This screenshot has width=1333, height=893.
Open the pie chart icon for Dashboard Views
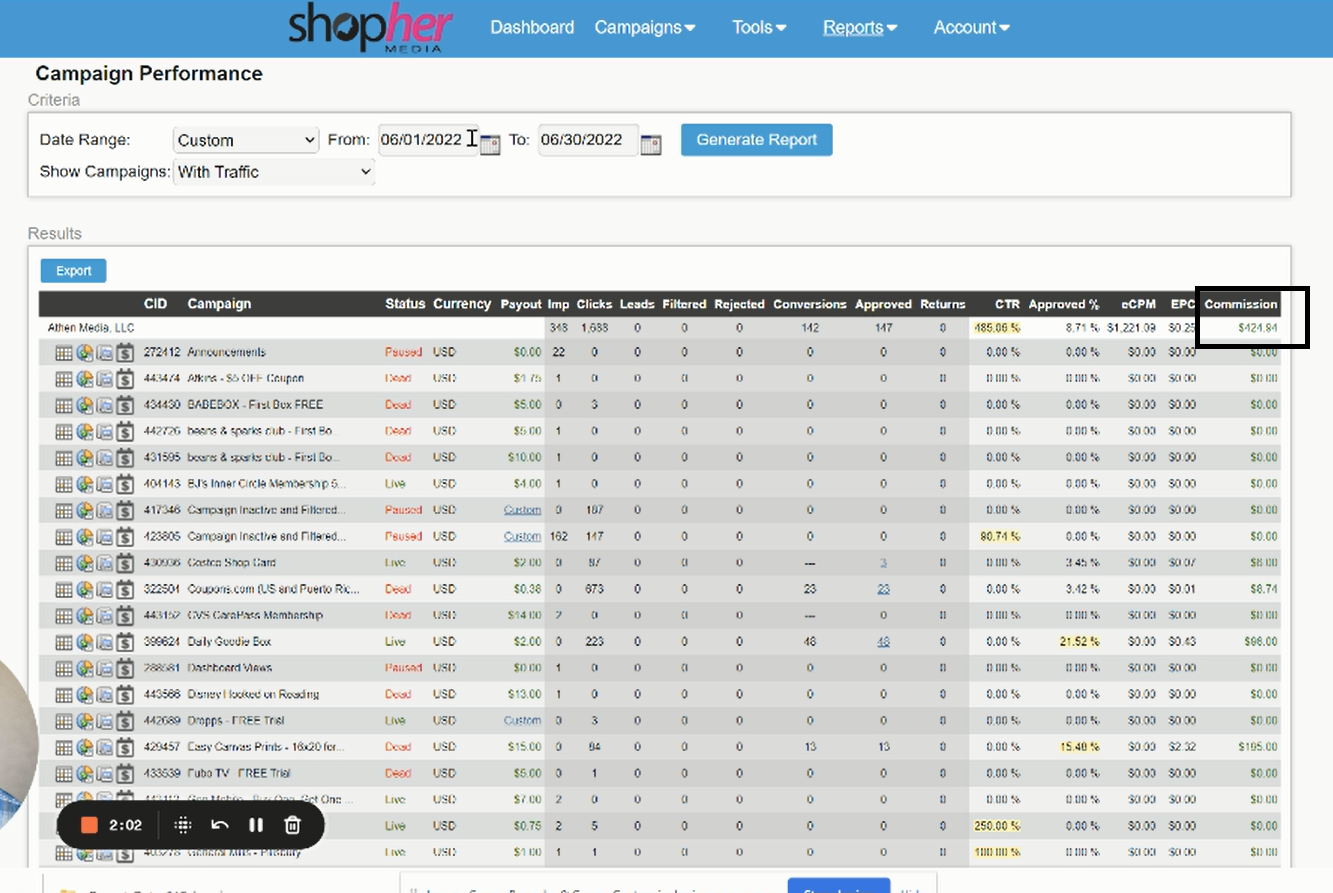point(85,668)
